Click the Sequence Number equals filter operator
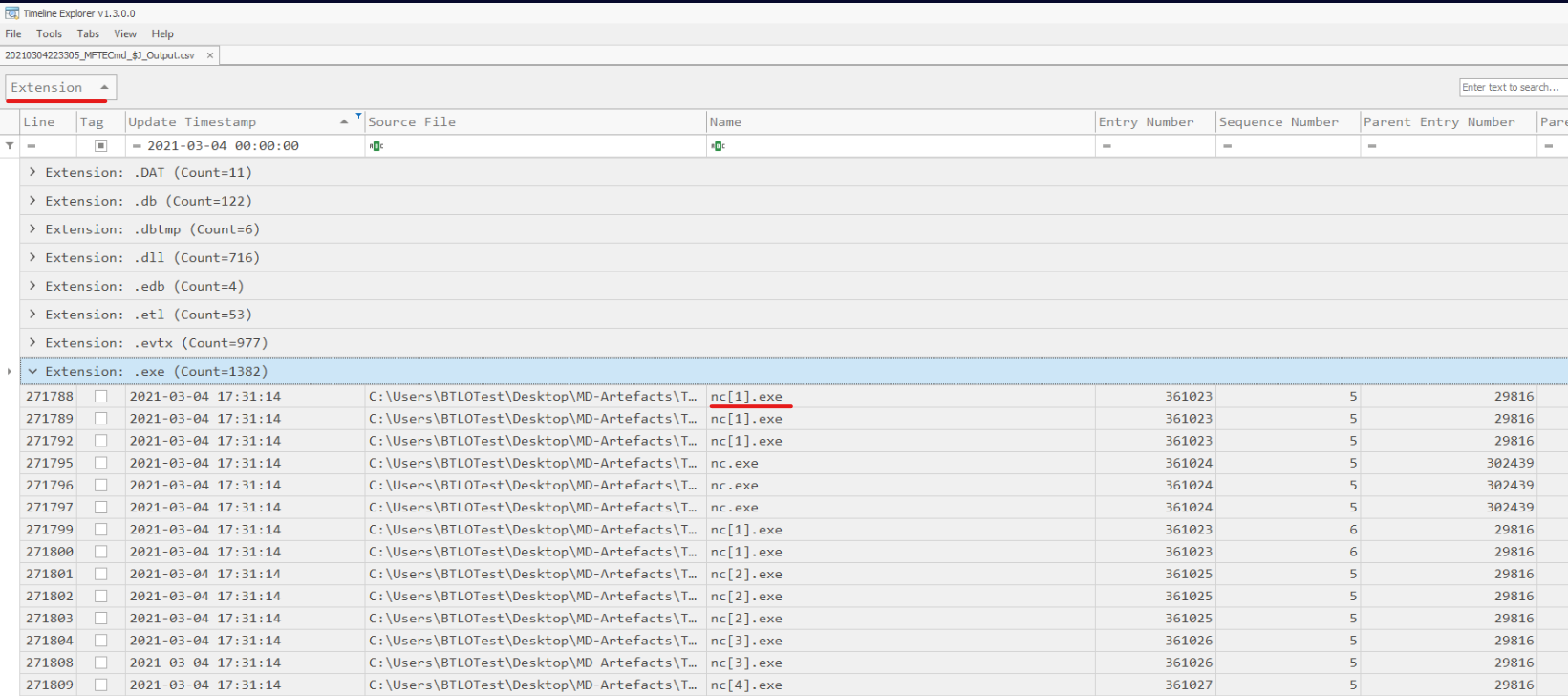Viewport: 1568px width, 696px height. tap(1227, 146)
